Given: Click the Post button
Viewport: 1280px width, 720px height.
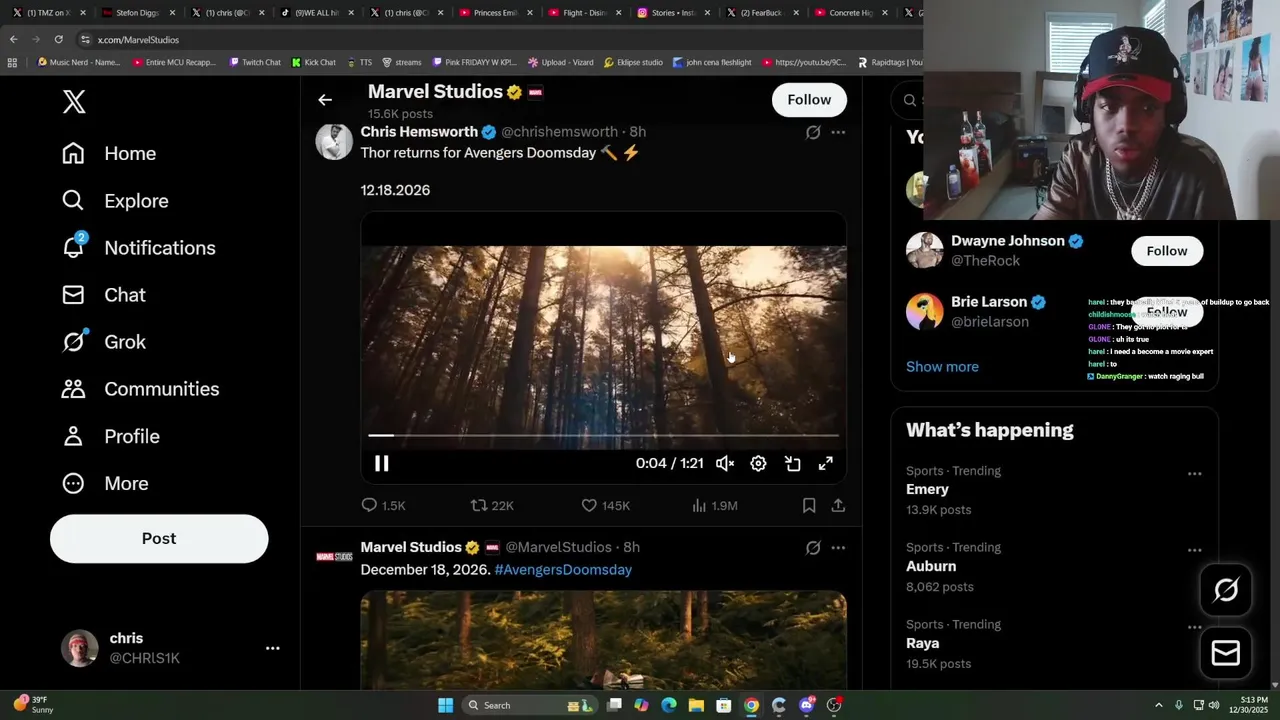Looking at the screenshot, I should pos(159,538).
